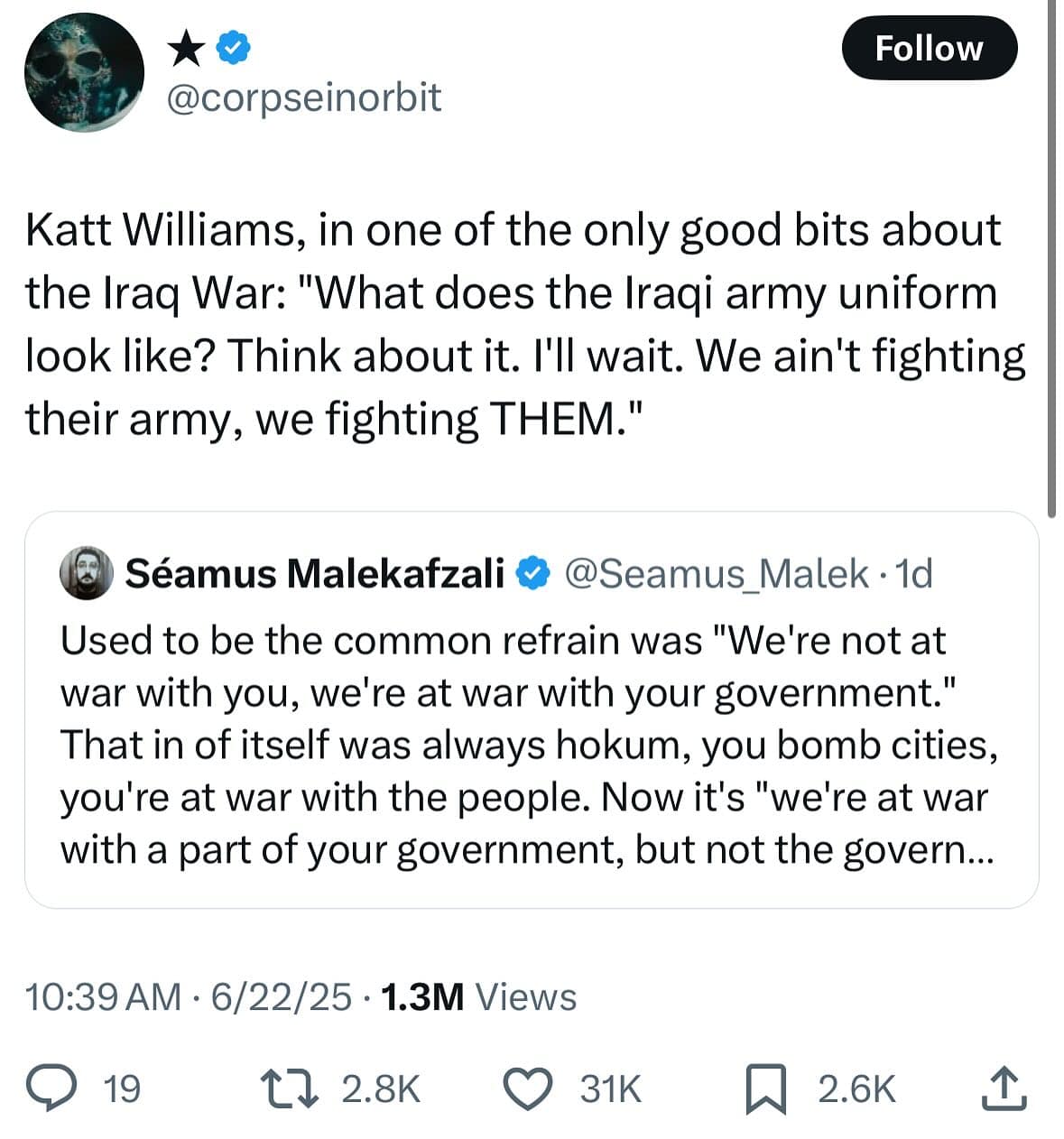The width and height of the screenshot is (1064, 1139).
Task: Click Séamus Malekafzali's avatar in the quote
Action: 86,572
